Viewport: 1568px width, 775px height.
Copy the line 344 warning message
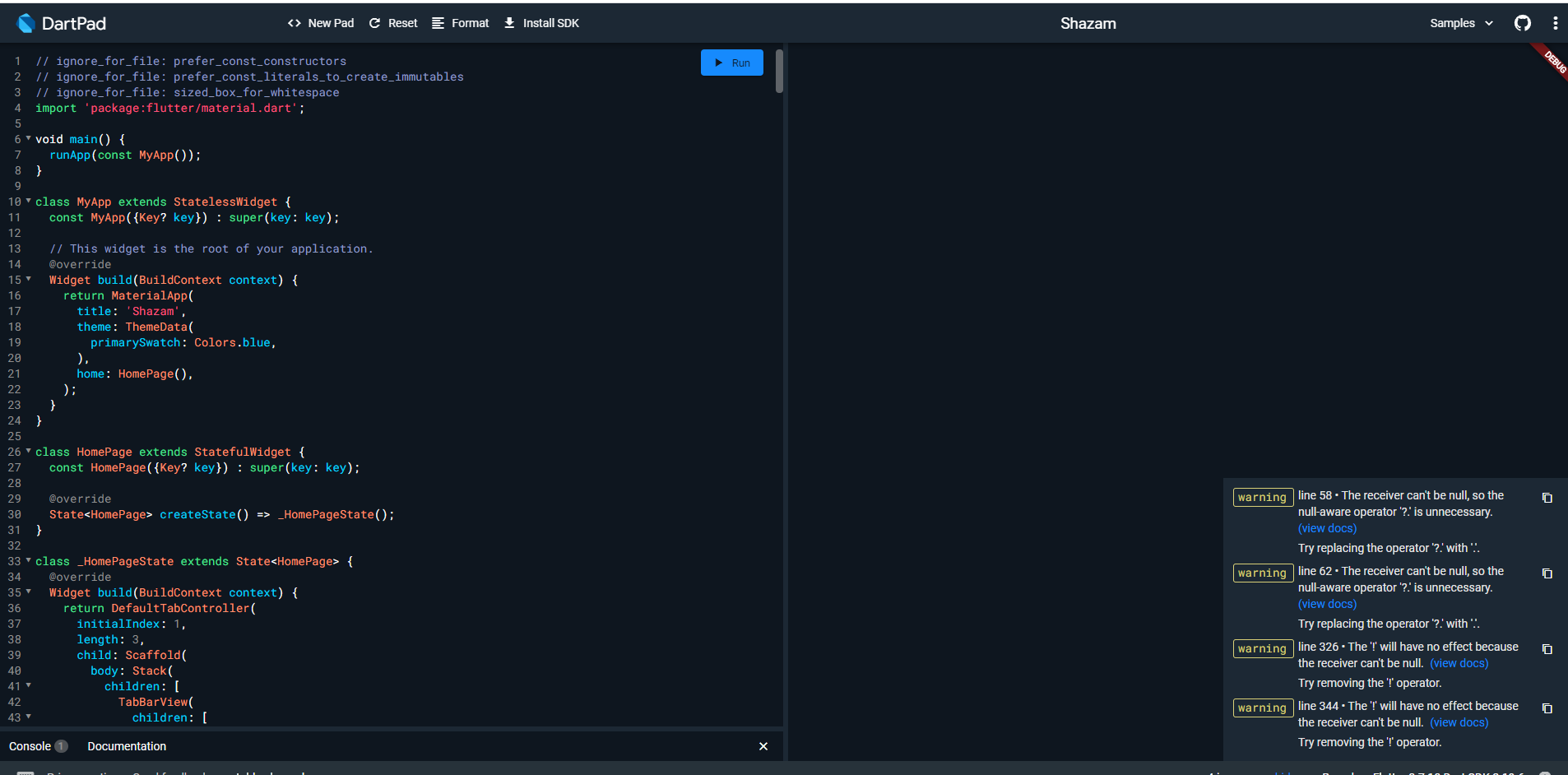click(1547, 708)
